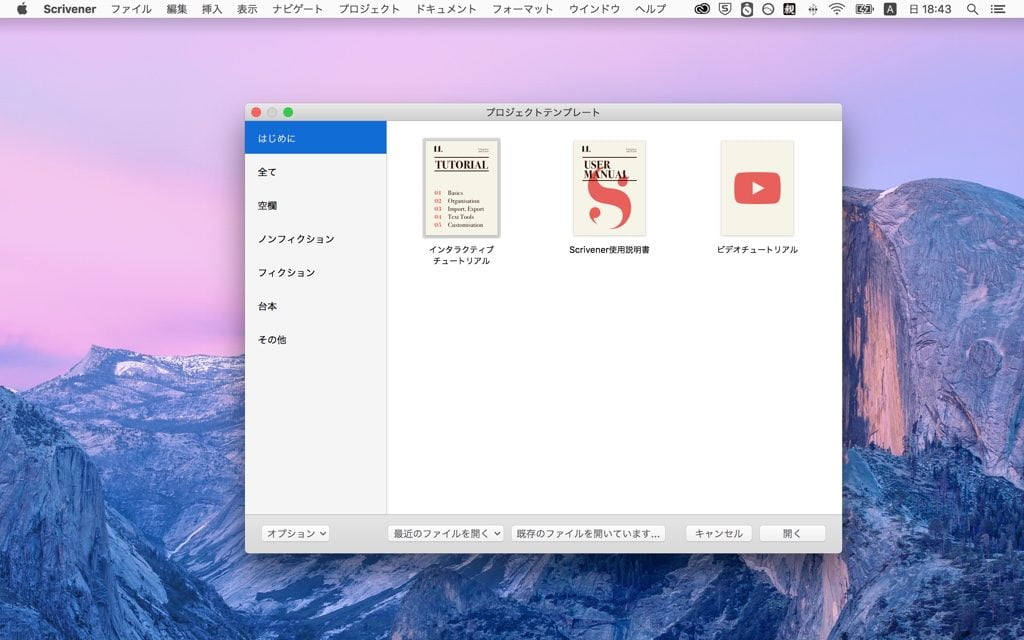
Task: Click the menu bar icon showing 5
Action: (x=725, y=9)
